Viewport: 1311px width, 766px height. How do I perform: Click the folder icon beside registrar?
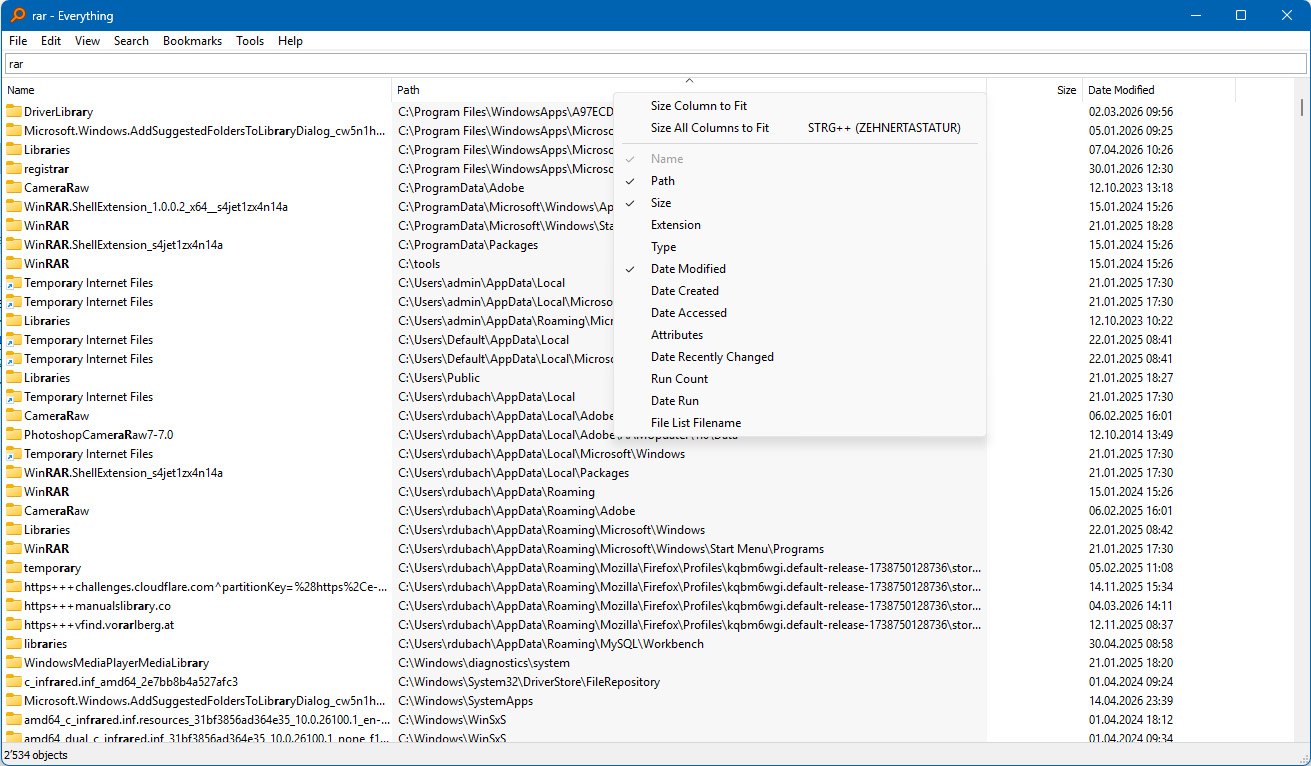pos(14,169)
